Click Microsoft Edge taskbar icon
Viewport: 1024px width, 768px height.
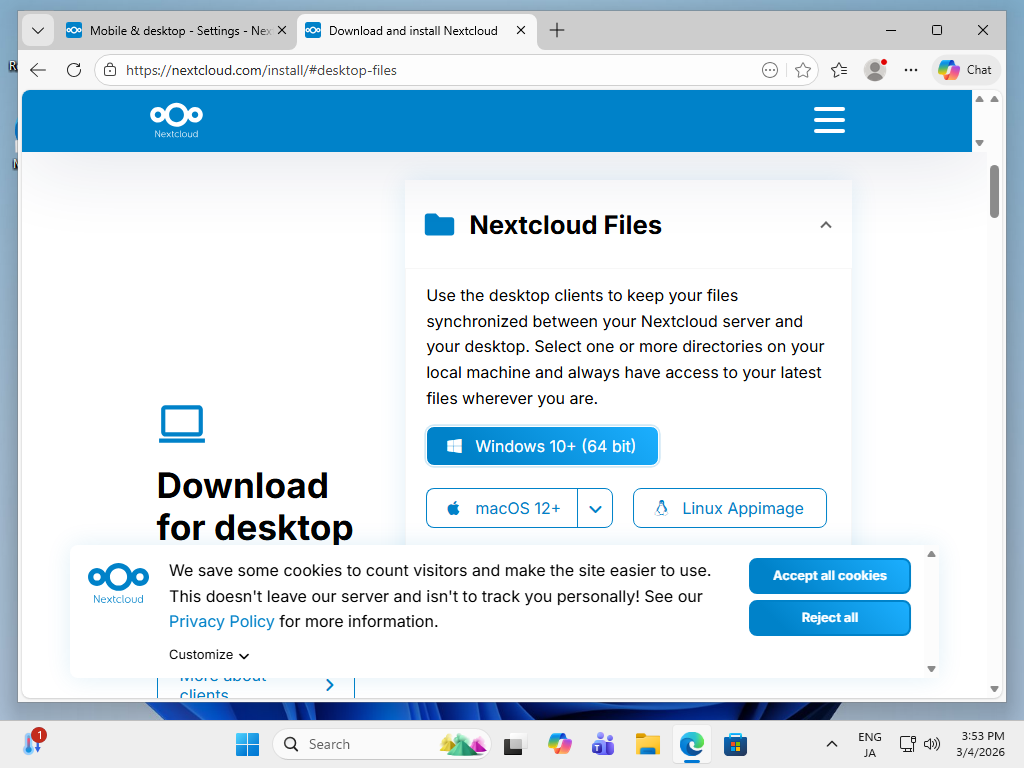691,744
